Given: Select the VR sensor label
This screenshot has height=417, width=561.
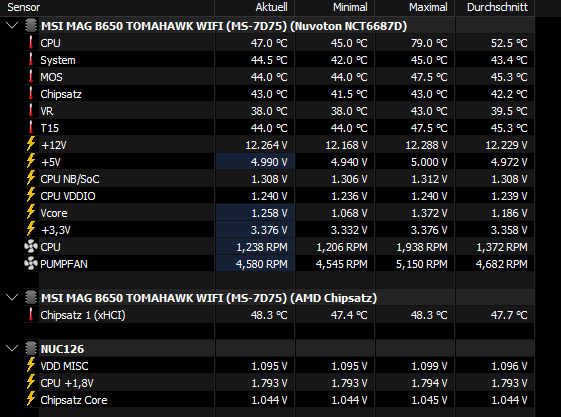Looking at the screenshot, I should pos(47,111).
